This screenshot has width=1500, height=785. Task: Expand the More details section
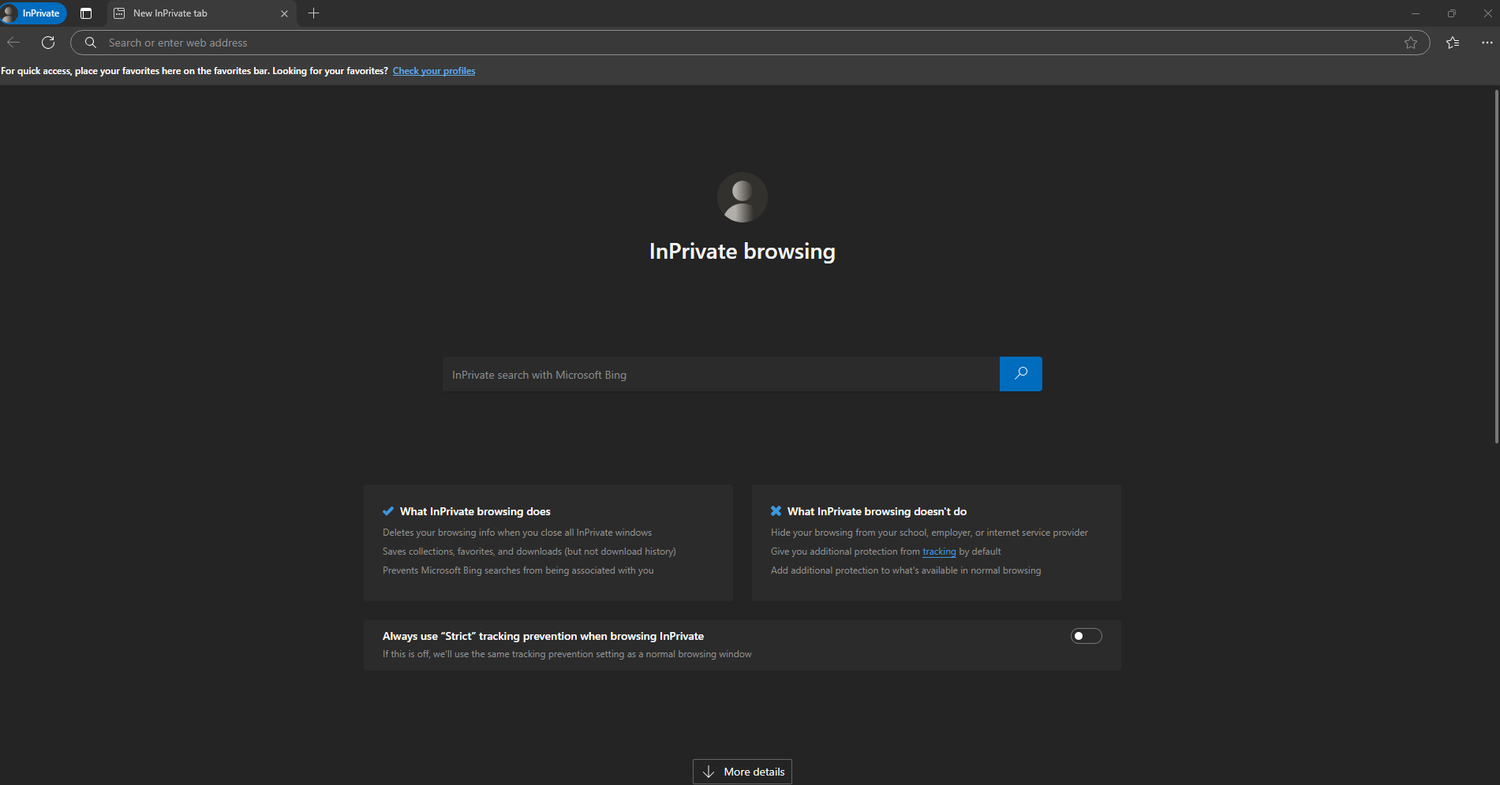[x=742, y=772]
